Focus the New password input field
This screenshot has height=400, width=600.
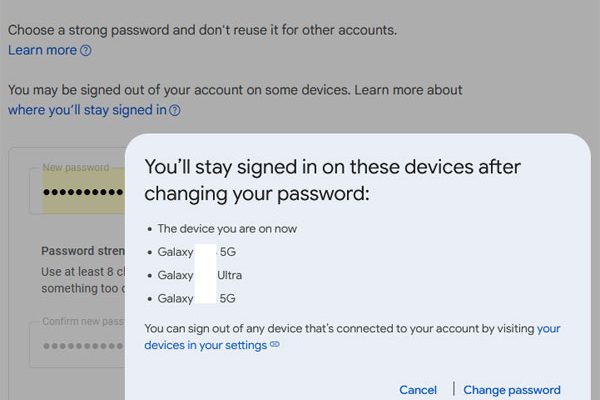pyautogui.click(x=80, y=191)
